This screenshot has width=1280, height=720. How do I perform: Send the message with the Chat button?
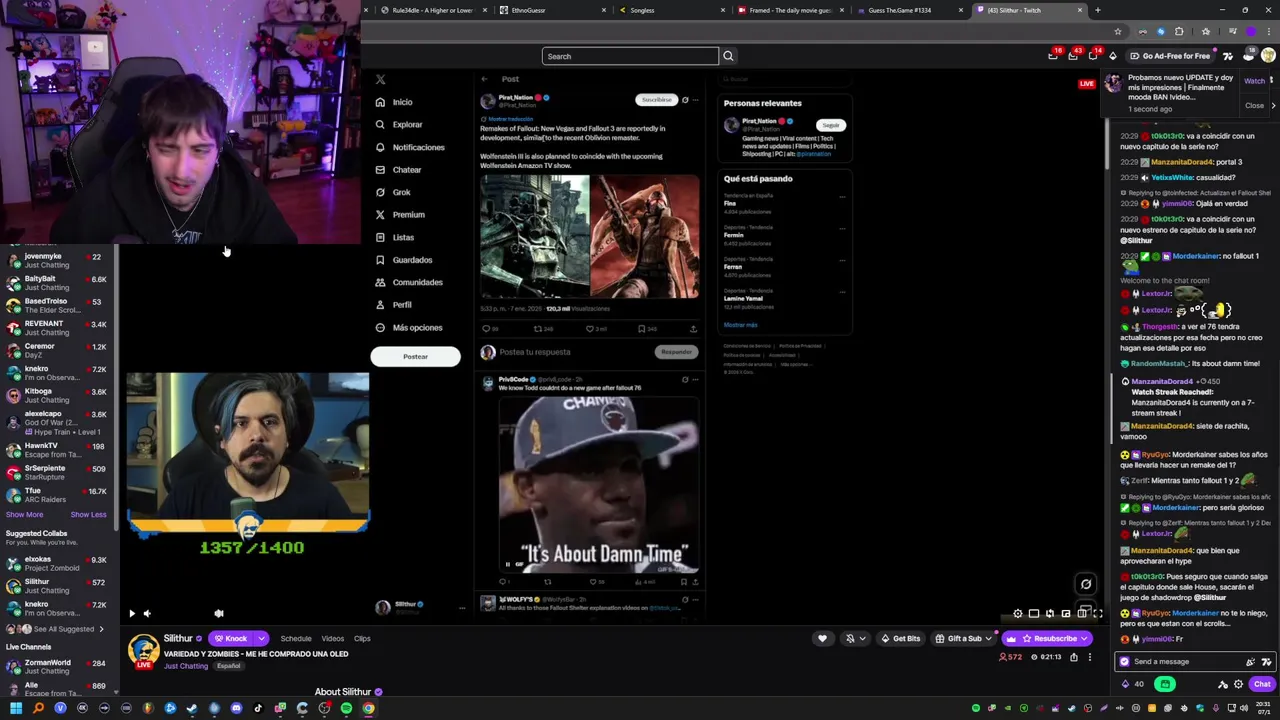coord(1262,684)
